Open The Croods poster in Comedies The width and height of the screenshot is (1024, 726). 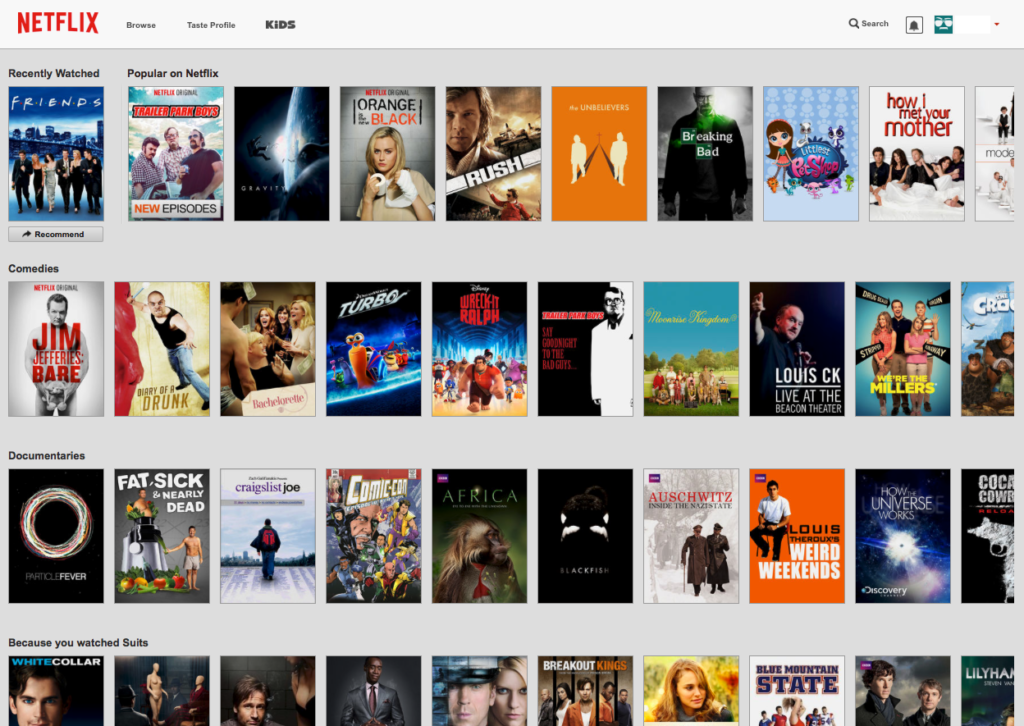(987, 349)
